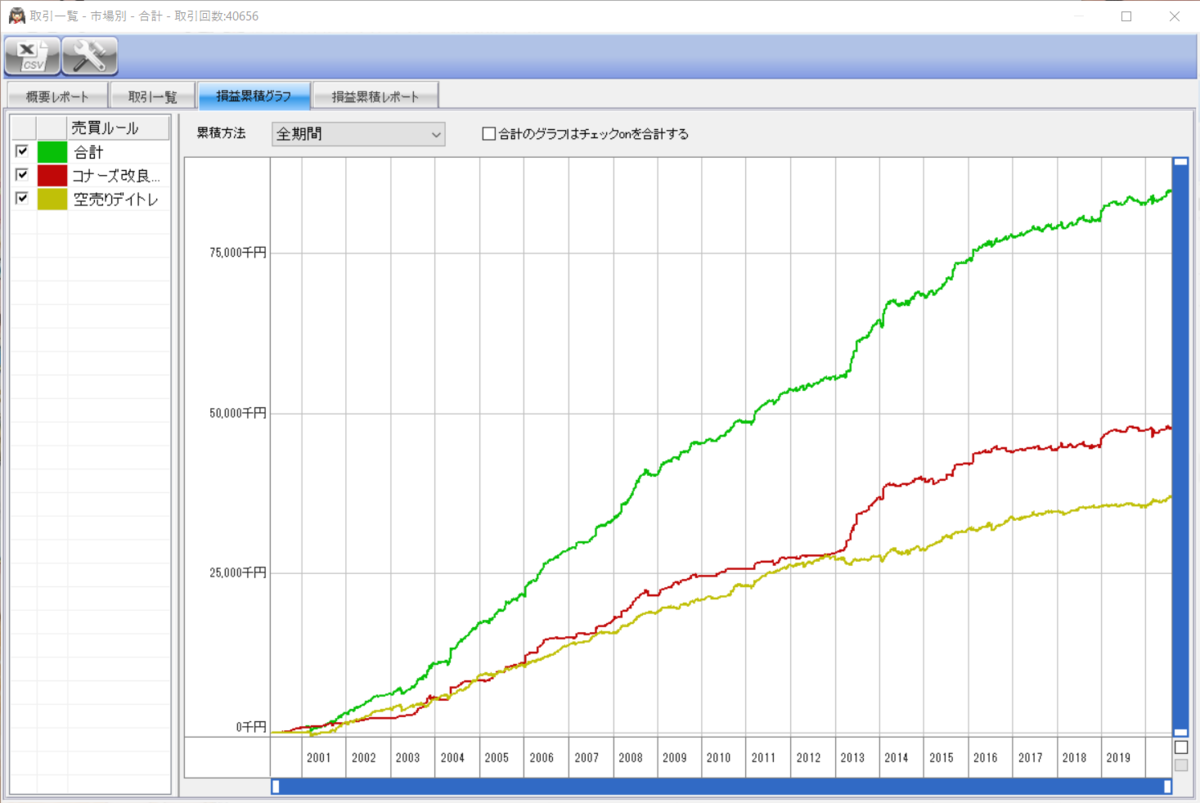This screenshot has width=1200, height=803.
Task: Select the 空売りデイトレ rule name
Action: click(115, 199)
